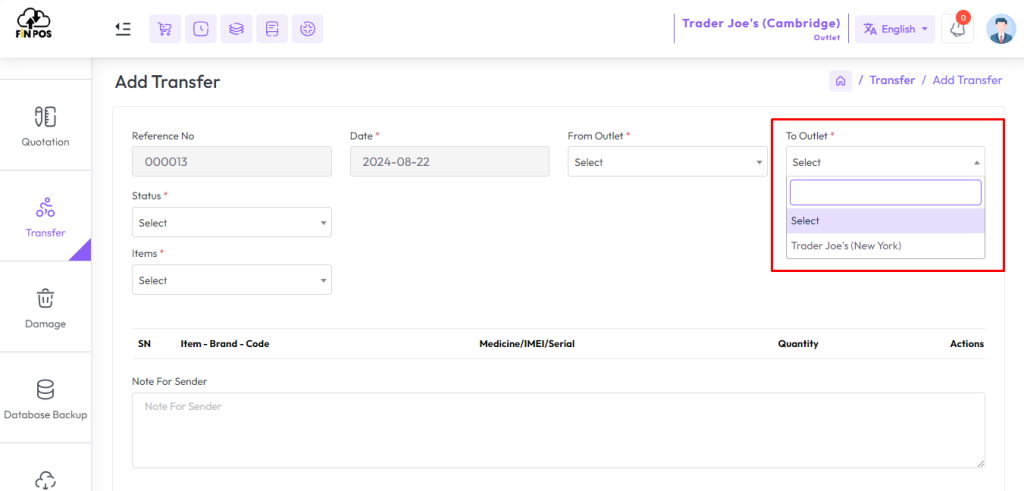Viewport: 1024px width, 491px height.
Task: Choose Trader Joe's (New York) outlet option
Action: [886, 246]
